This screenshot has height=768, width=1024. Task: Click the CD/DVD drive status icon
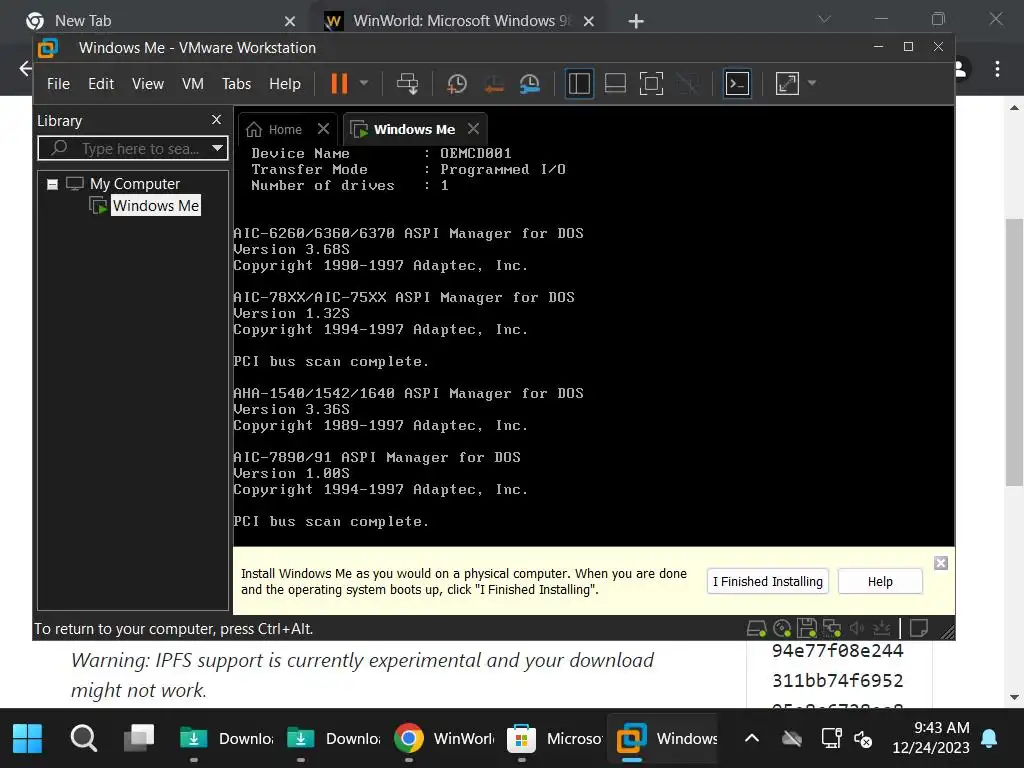click(x=782, y=628)
